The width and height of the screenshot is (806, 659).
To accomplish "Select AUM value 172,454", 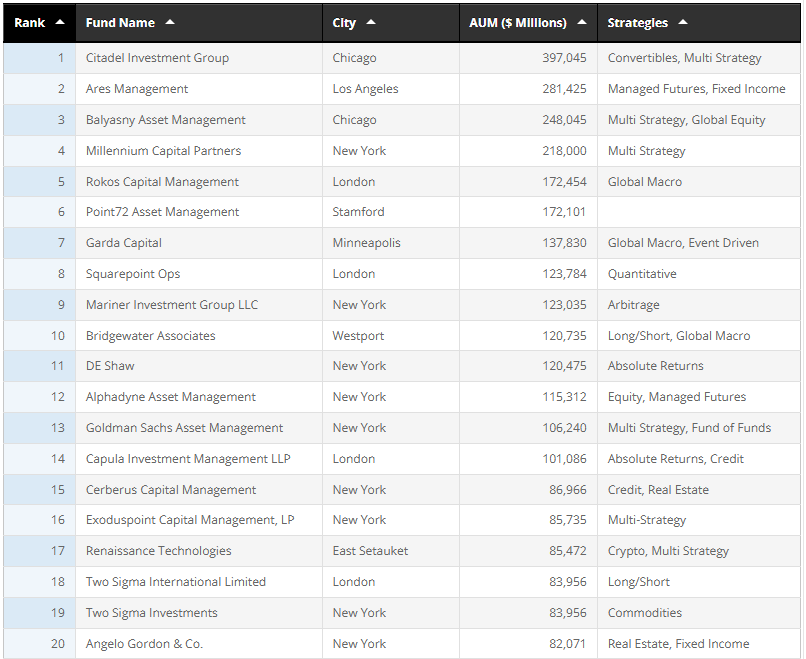I will (x=564, y=181).
